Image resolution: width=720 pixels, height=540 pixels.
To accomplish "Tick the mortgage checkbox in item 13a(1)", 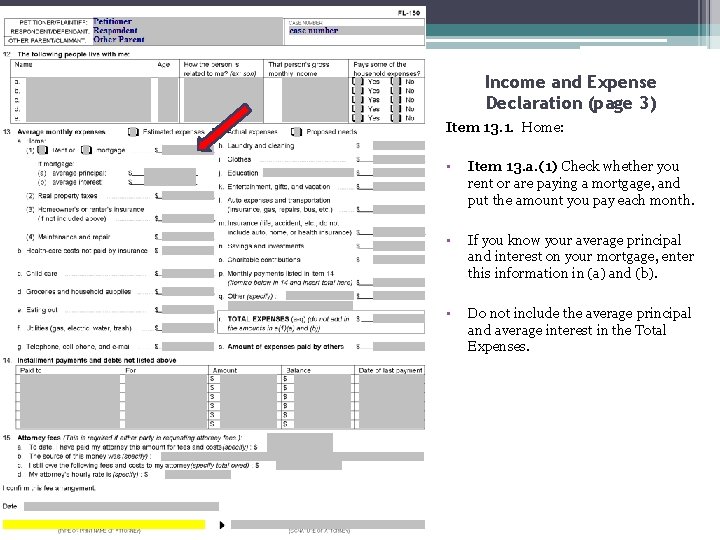I will click(86, 150).
